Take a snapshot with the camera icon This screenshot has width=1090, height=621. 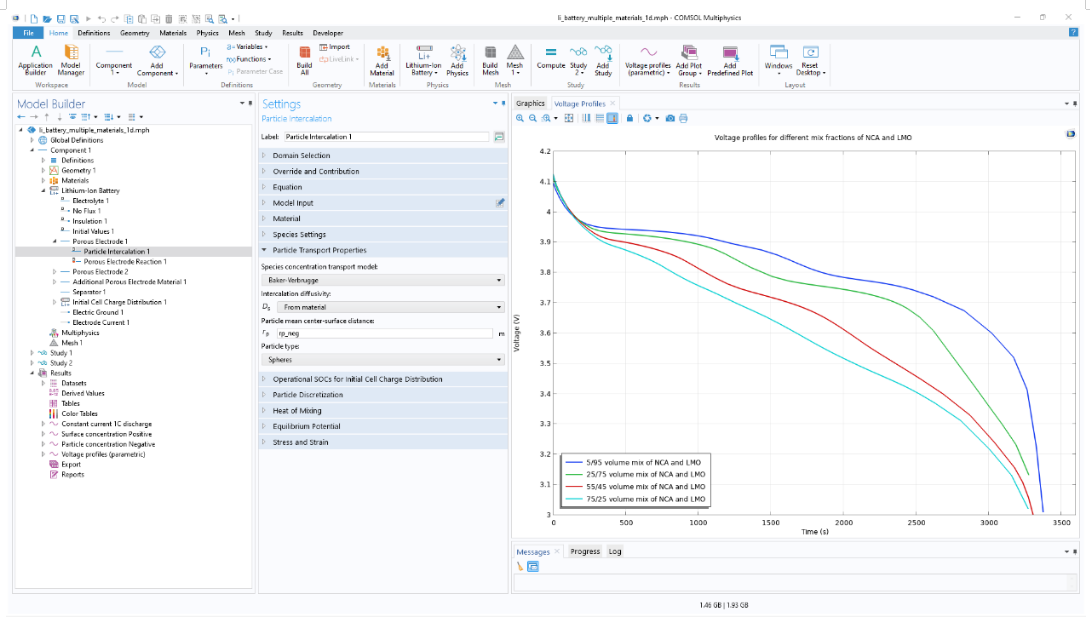(x=670, y=118)
